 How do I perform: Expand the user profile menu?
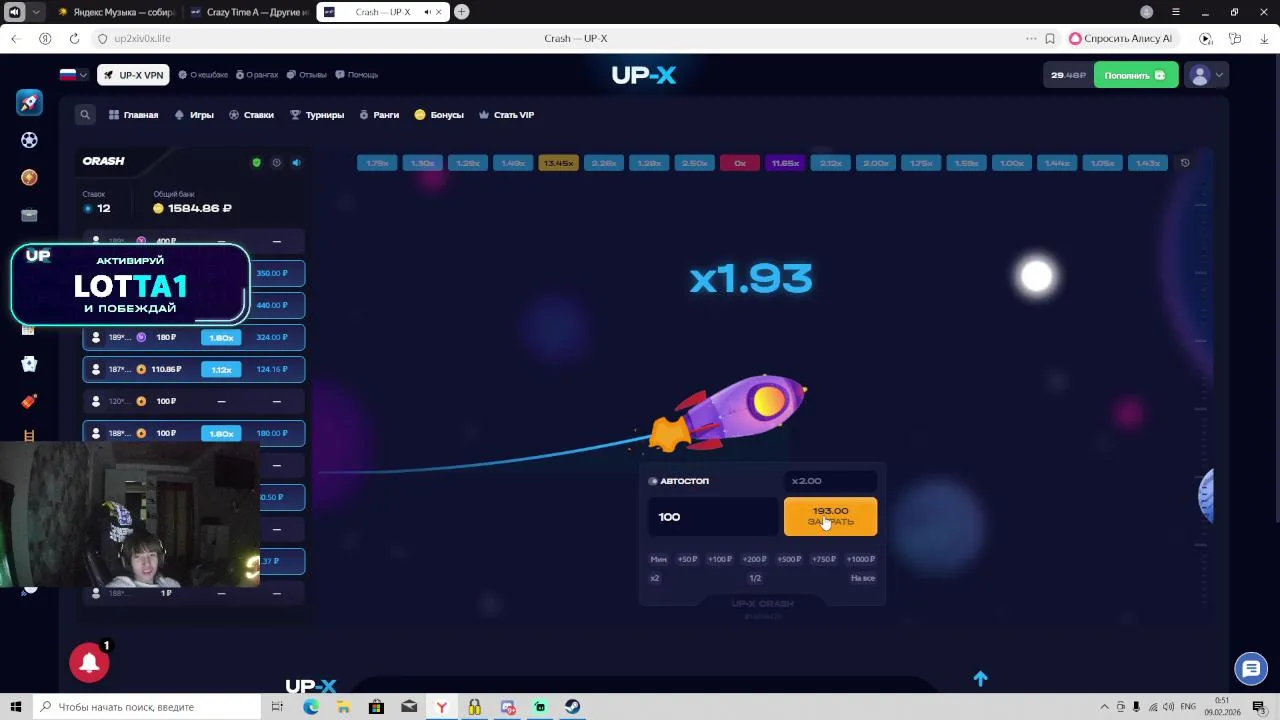pyautogui.click(x=1205, y=75)
